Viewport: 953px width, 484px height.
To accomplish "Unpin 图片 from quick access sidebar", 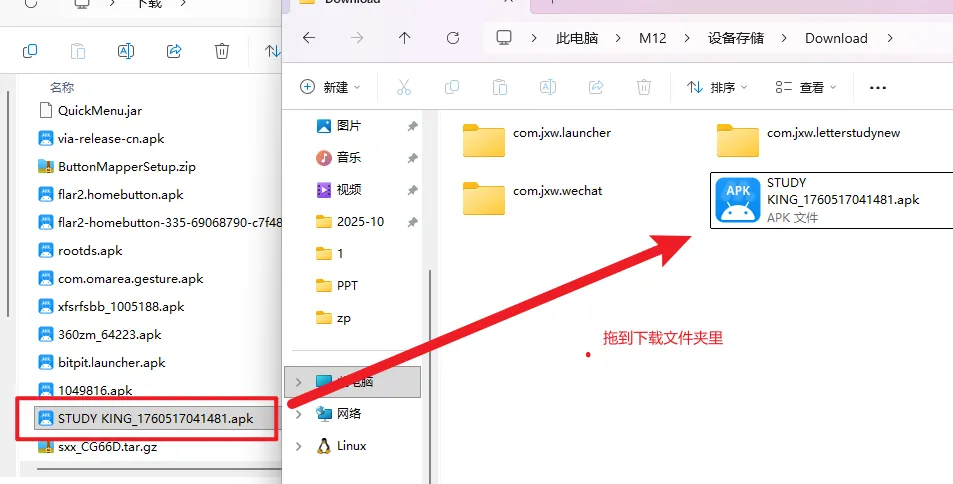I will click(x=412, y=126).
